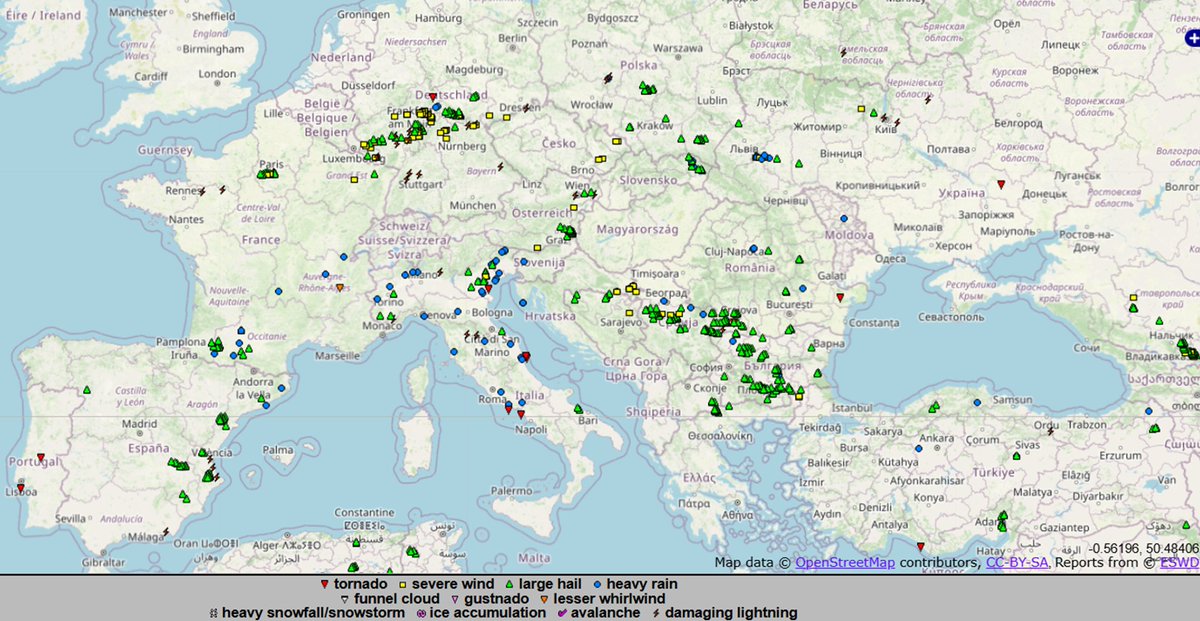The height and width of the screenshot is (621, 1200).
Task: Click the tornado marker near Napoli
Action: coord(521,415)
